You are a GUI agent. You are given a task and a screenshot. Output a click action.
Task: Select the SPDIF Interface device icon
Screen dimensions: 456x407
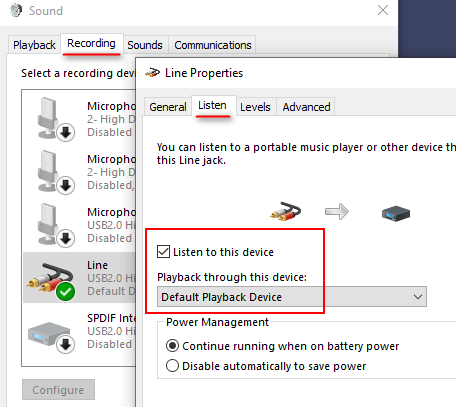(x=52, y=337)
